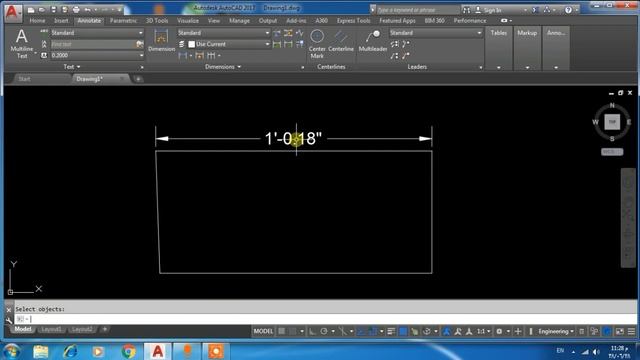Toggle grid display in status bar
The height and width of the screenshot is (360, 640).
point(282,331)
